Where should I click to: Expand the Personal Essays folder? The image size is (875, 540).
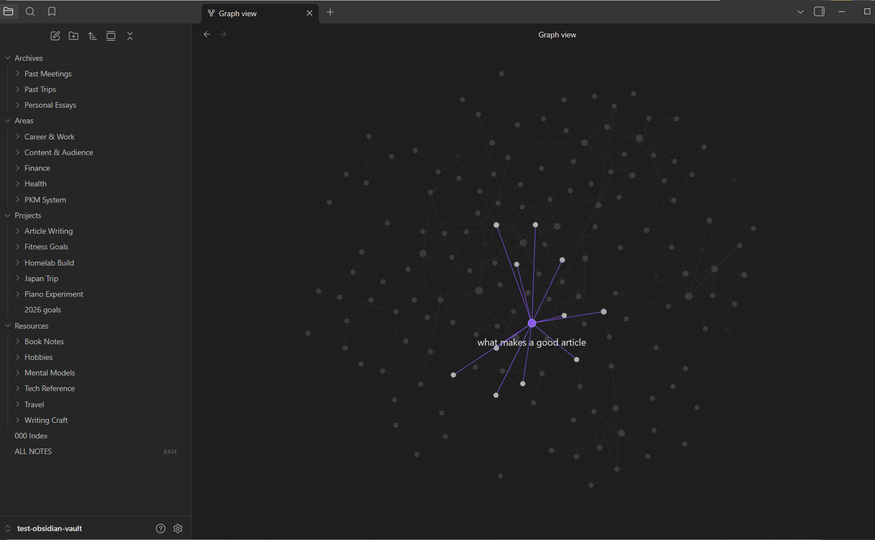click(x=50, y=105)
